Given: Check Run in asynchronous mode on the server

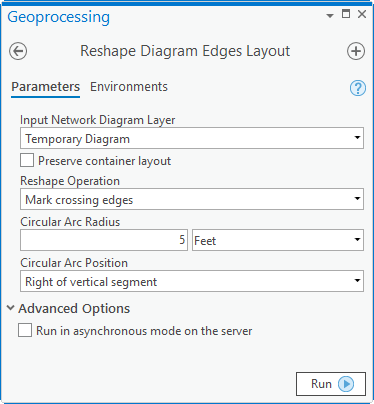Looking at the screenshot, I should [x=25, y=330].
